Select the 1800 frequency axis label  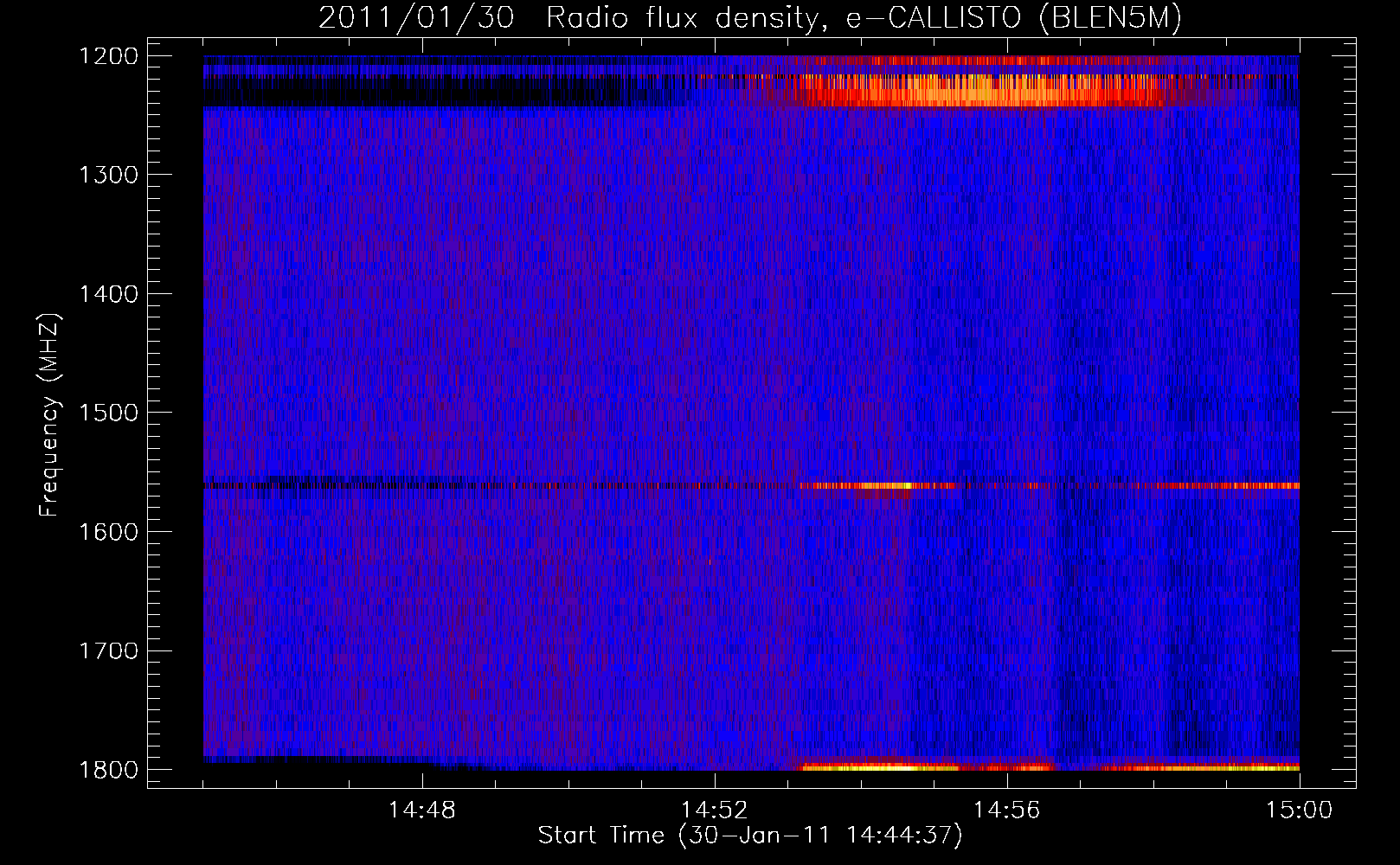(108, 770)
